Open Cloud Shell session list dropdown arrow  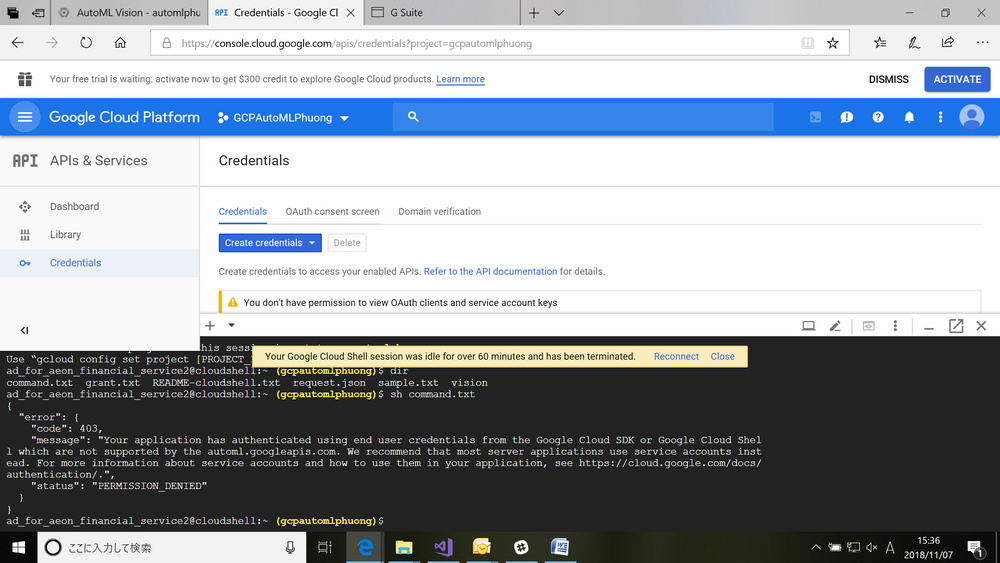tap(231, 325)
